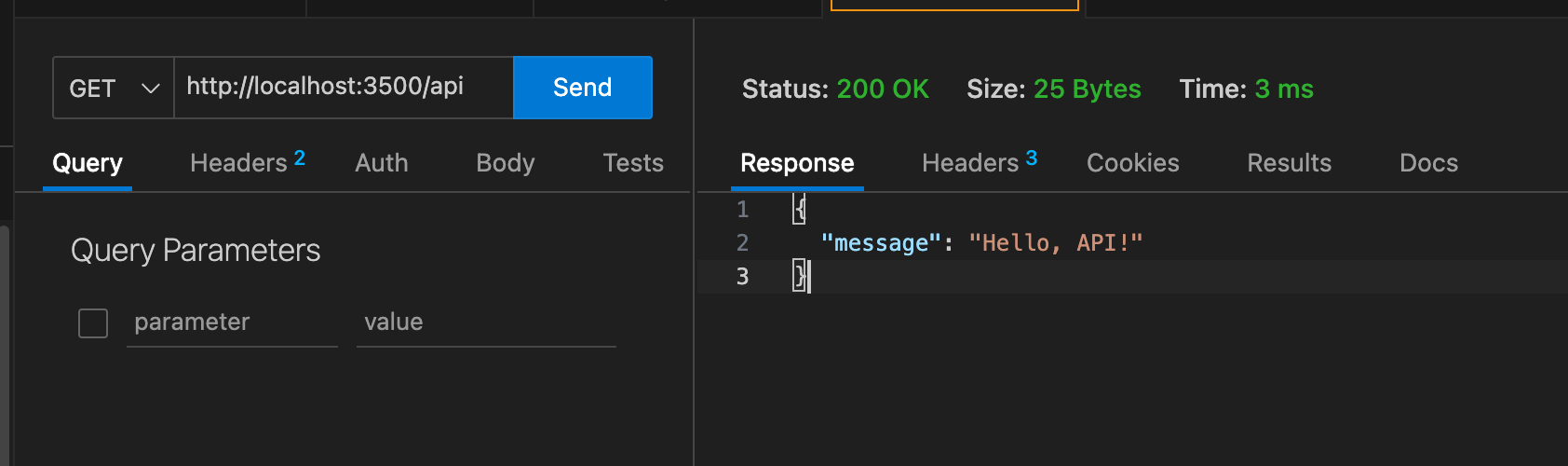
Task: Click the parameter name field
Action: [x=231, y=322]
